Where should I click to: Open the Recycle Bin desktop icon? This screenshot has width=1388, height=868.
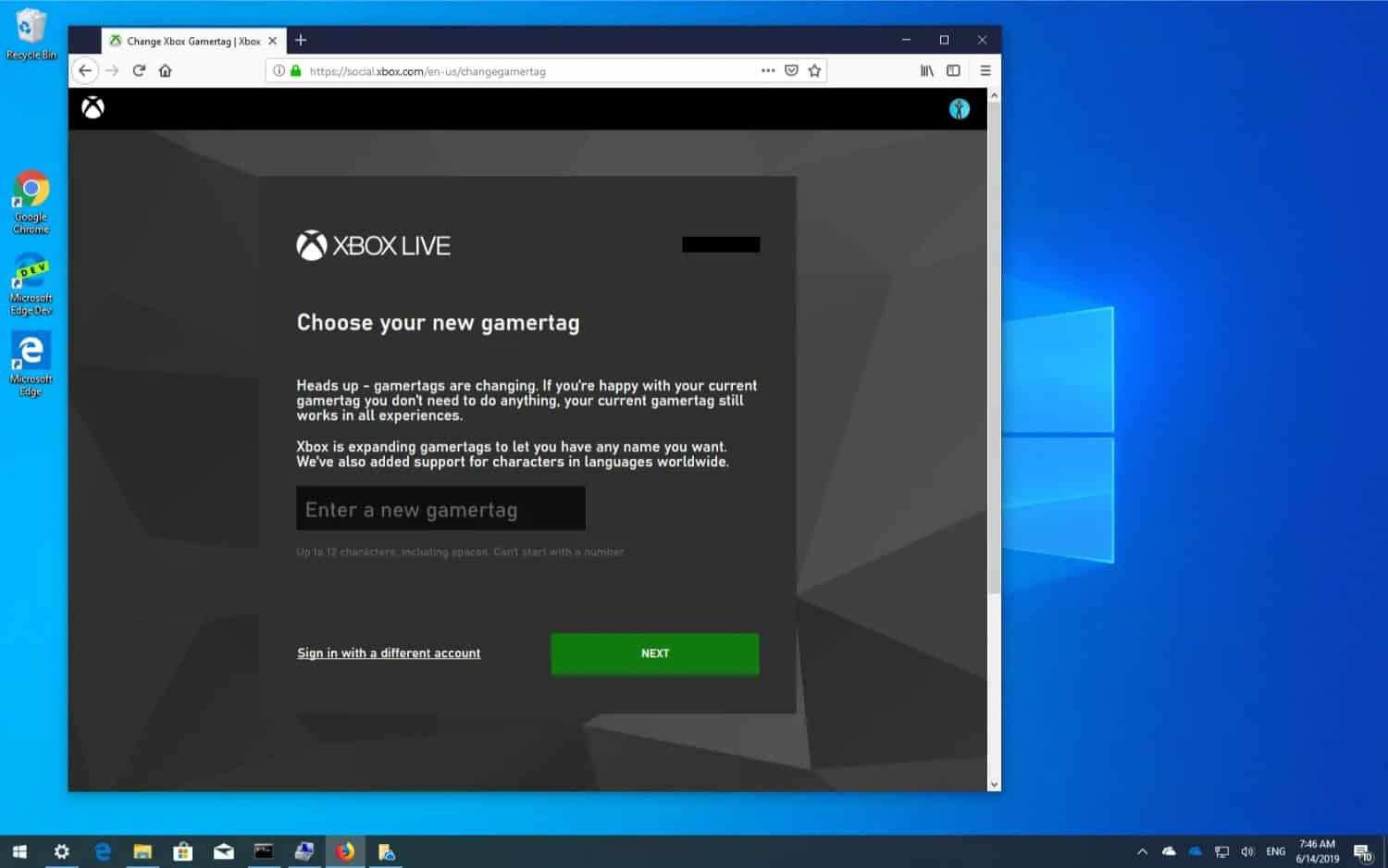tap(31, 34)
